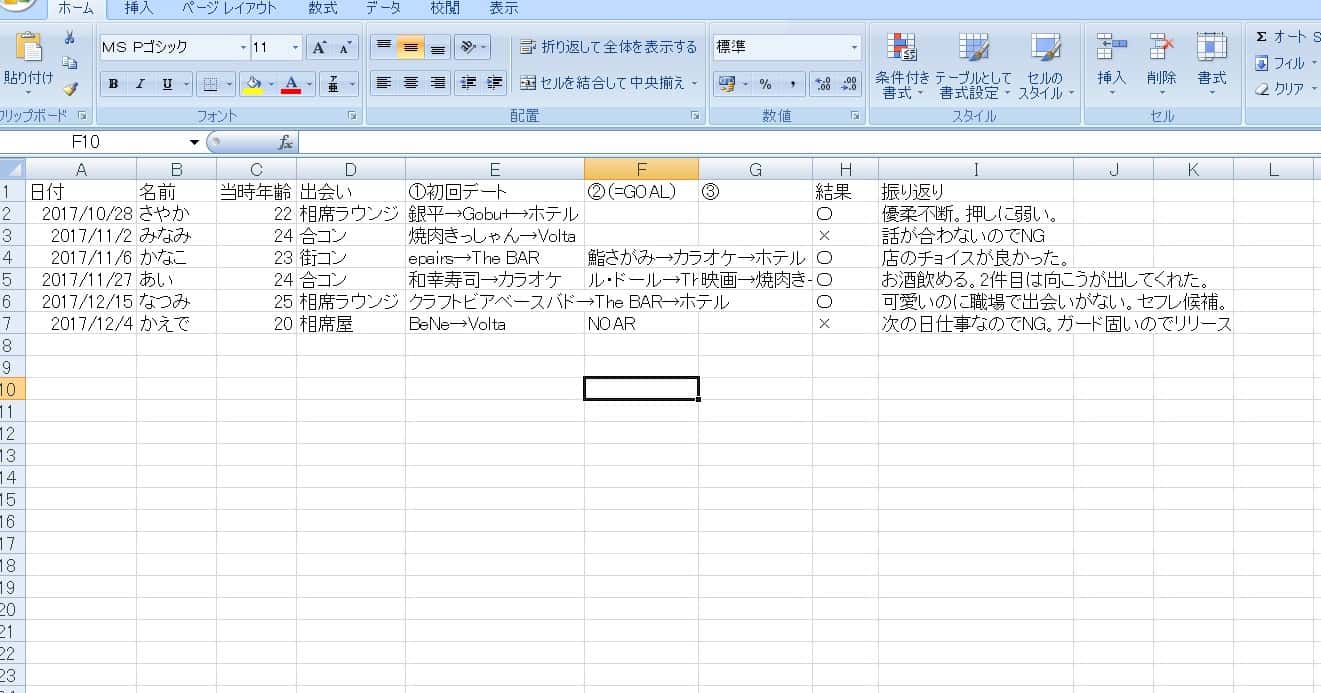This screenshot has width=1321, height=693.
Task: Open the Data (データ) tab
Action: pos(383,8)
